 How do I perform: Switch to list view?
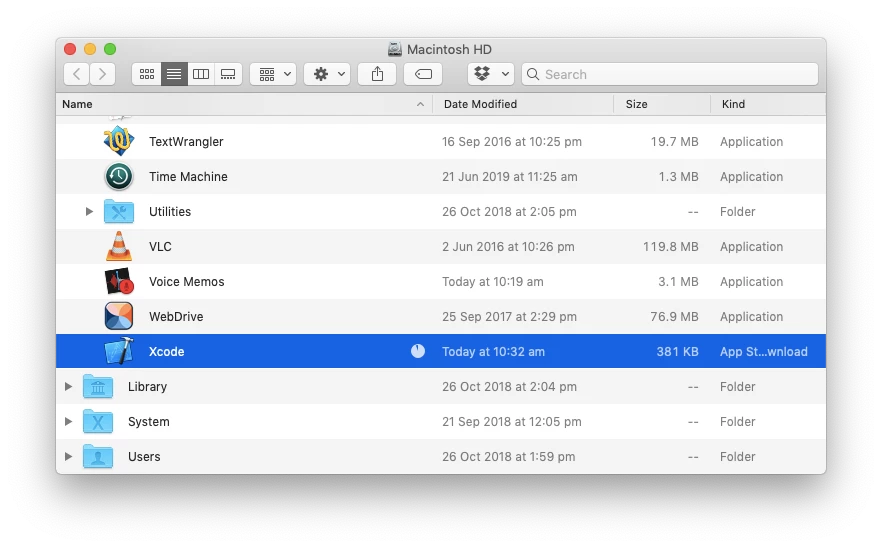click(x=174, y=74)
